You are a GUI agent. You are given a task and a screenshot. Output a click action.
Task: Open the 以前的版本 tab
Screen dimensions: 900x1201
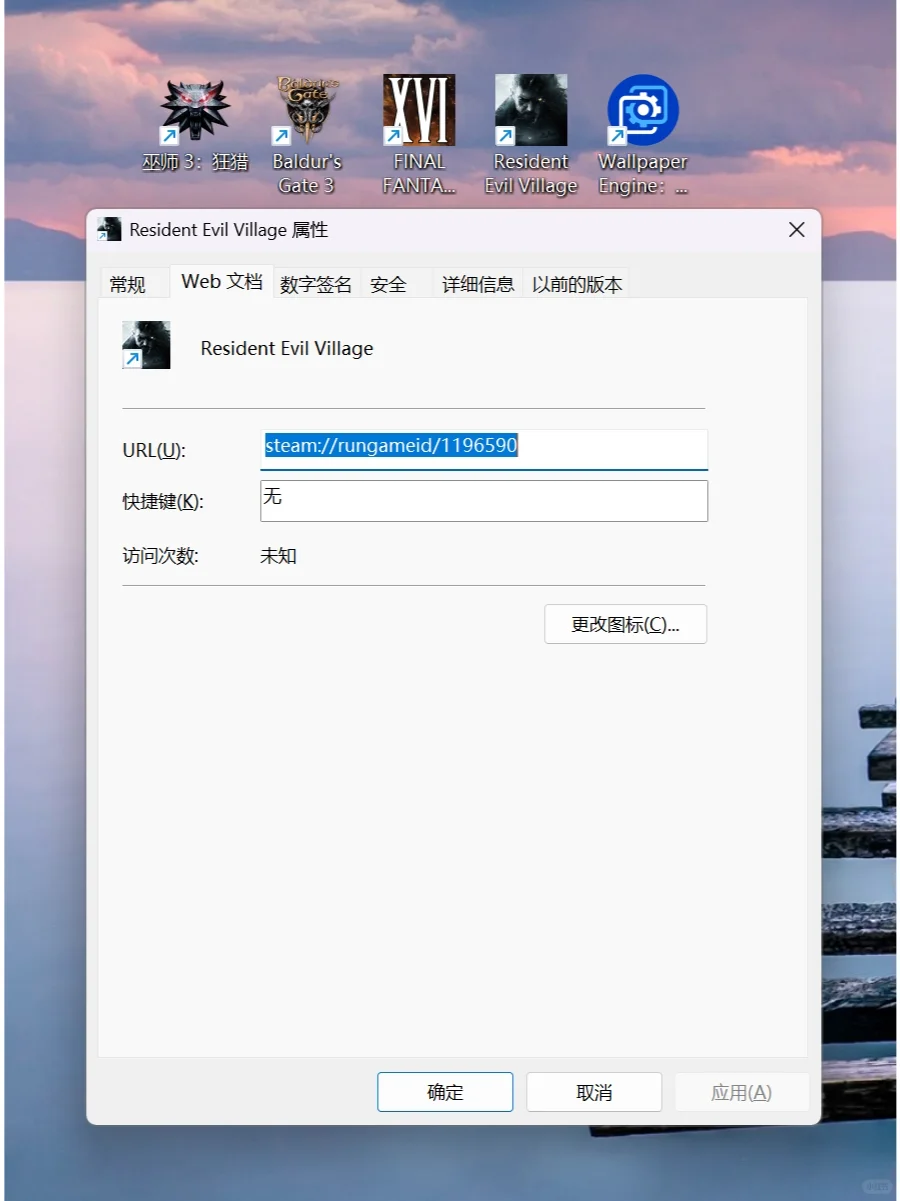[x=577, y=284]
